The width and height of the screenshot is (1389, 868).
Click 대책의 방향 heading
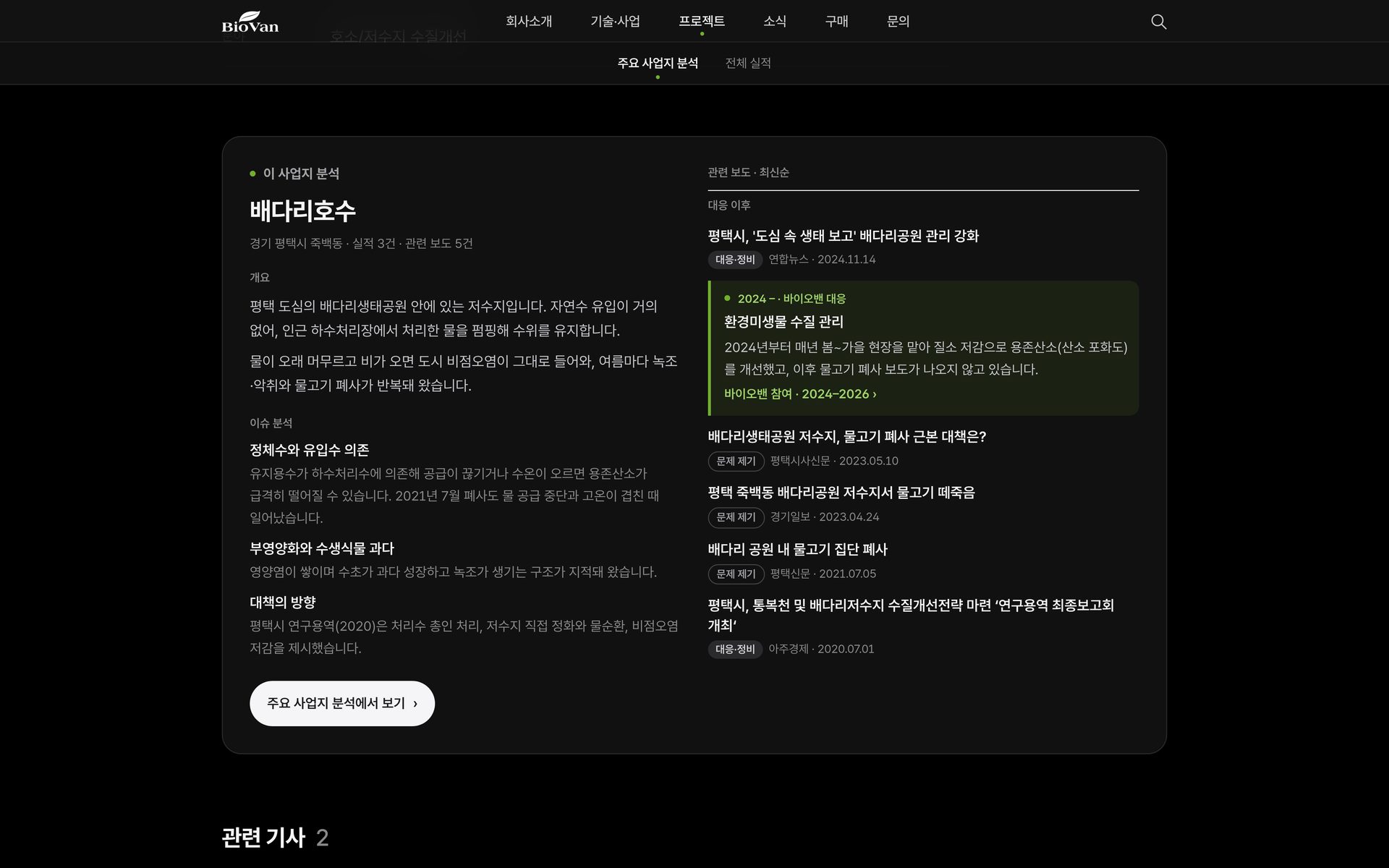coord(283,603)
